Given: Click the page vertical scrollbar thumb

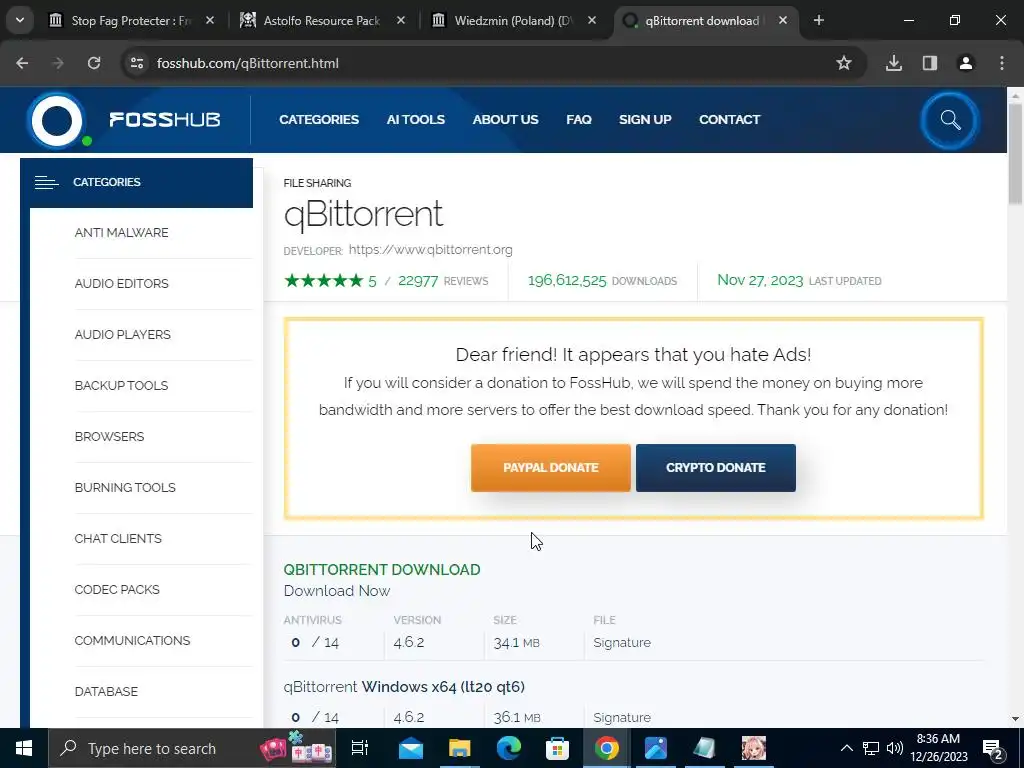Looking at the screenshot, I should pyautogui.click(x=1015, y=153).
